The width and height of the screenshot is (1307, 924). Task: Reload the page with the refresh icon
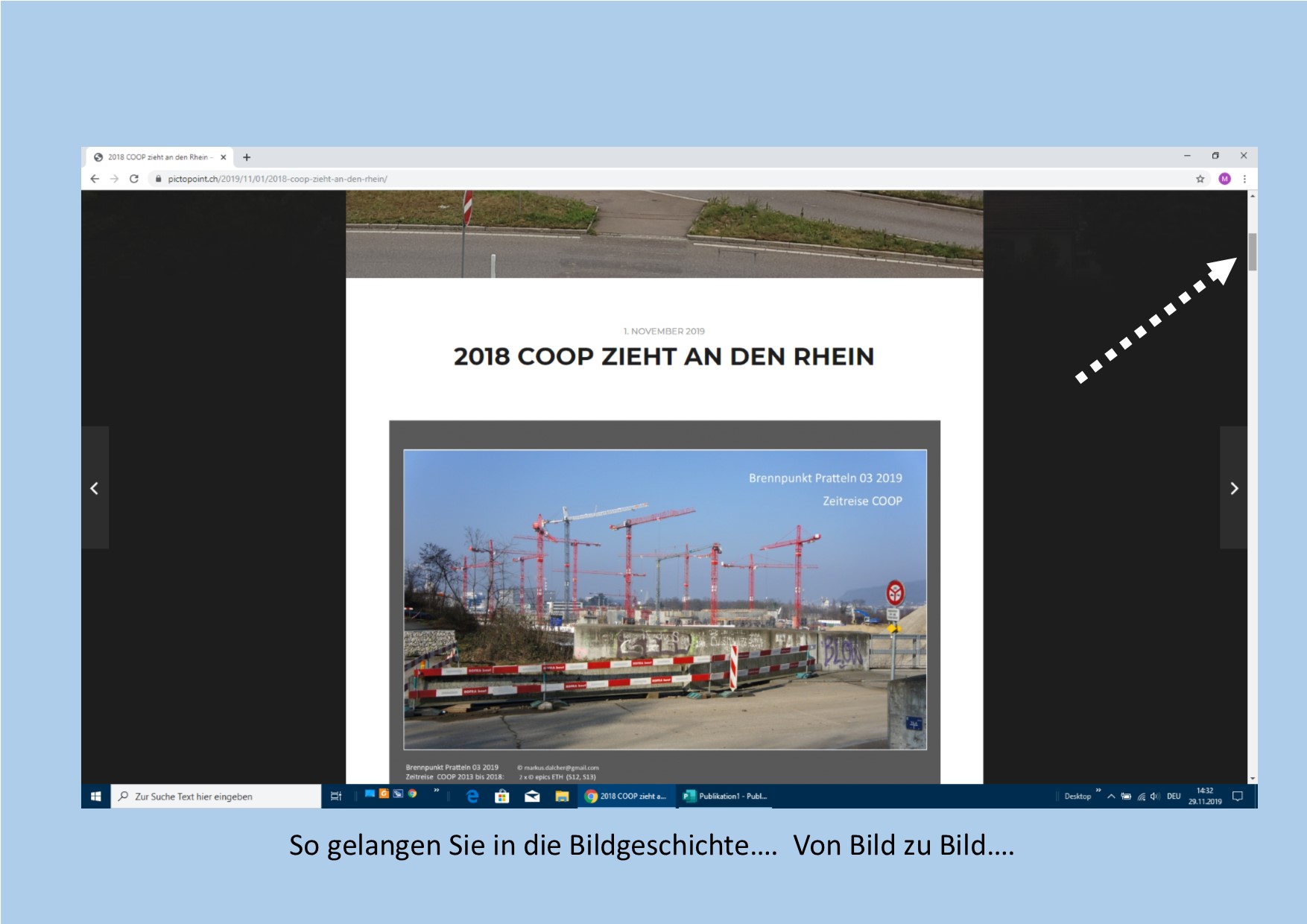click(134, 179)
